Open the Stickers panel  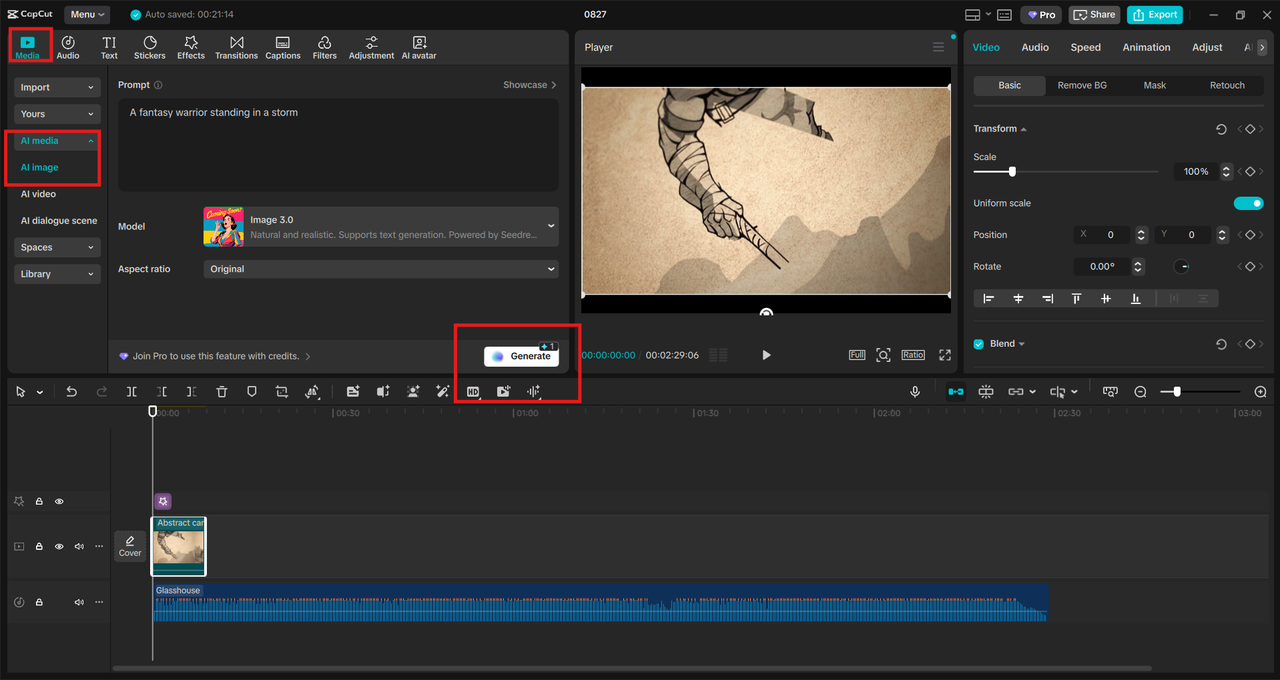click(x=150, y=47)
